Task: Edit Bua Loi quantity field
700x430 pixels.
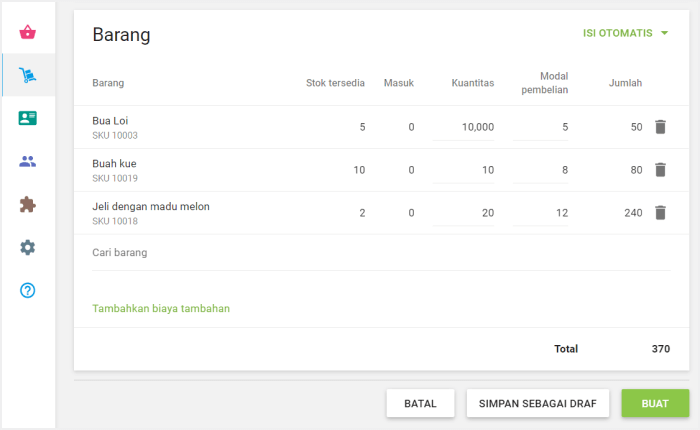Action: click(465, 127)
